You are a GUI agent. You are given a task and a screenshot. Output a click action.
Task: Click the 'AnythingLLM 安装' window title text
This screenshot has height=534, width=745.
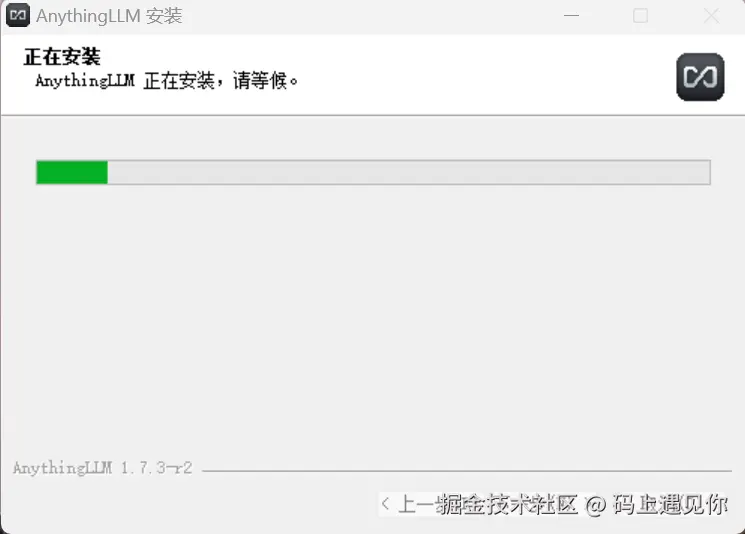[x=109, y=16]
